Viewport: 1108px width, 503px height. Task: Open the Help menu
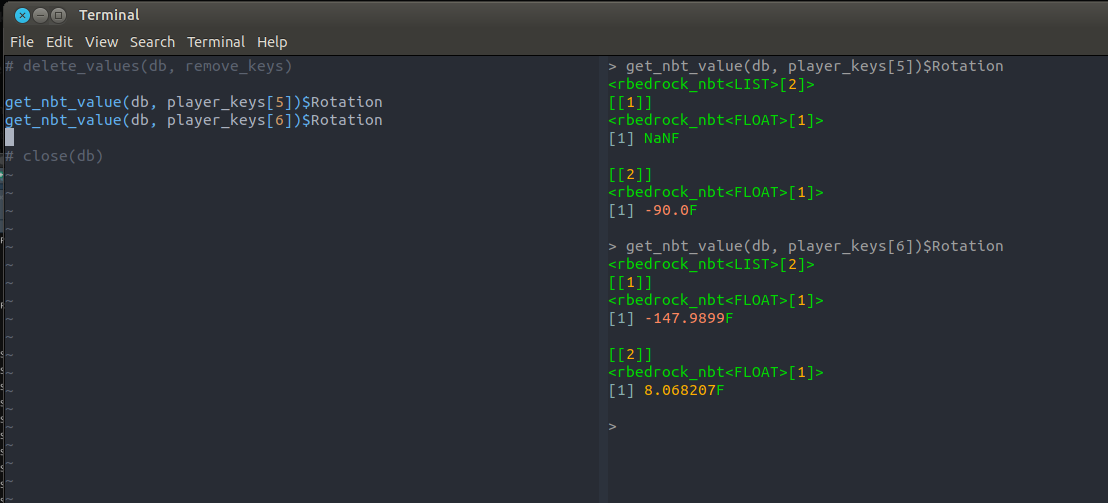point(272,42)
